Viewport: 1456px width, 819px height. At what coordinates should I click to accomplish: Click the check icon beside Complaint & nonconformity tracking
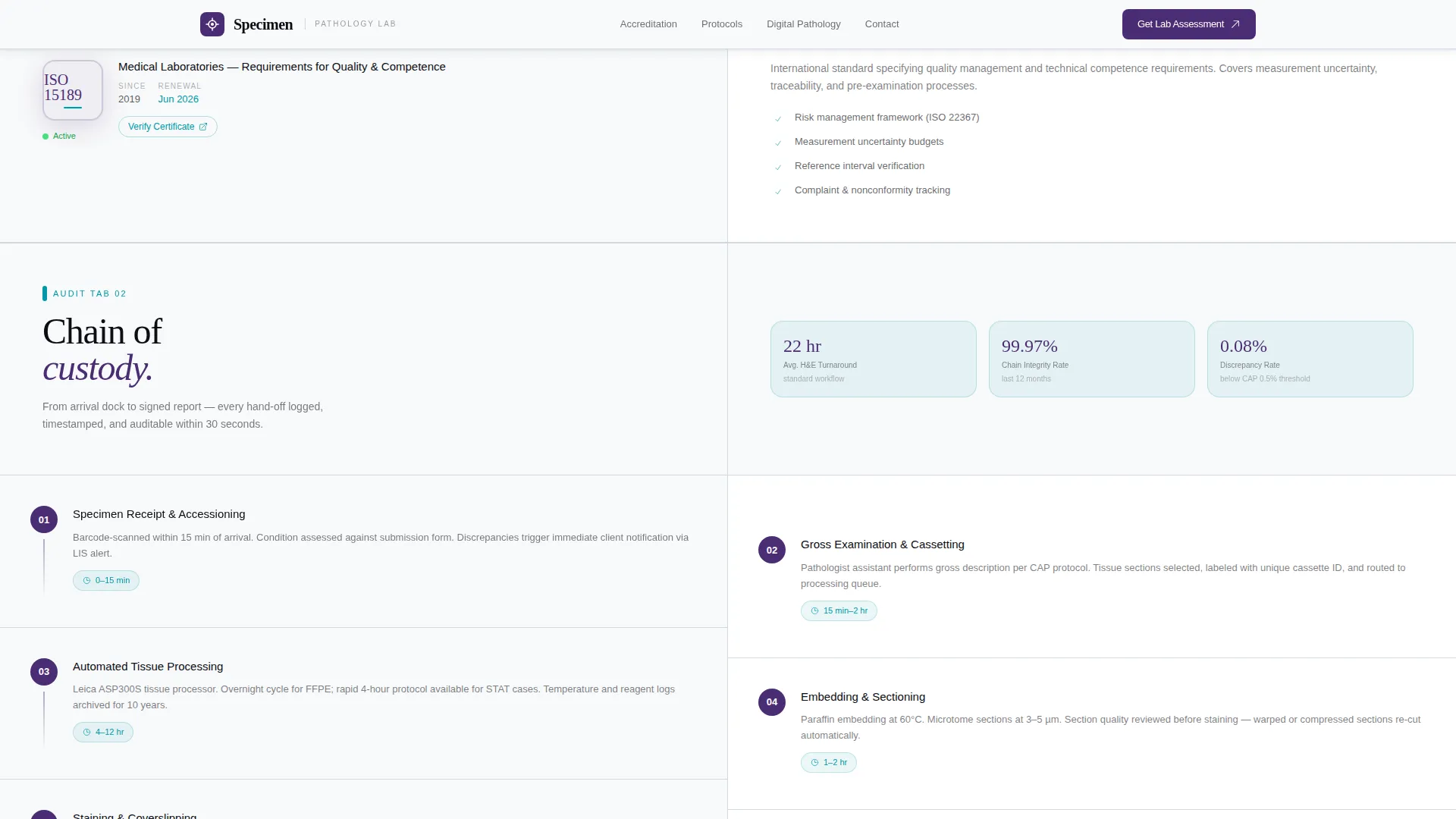(778, 191)
